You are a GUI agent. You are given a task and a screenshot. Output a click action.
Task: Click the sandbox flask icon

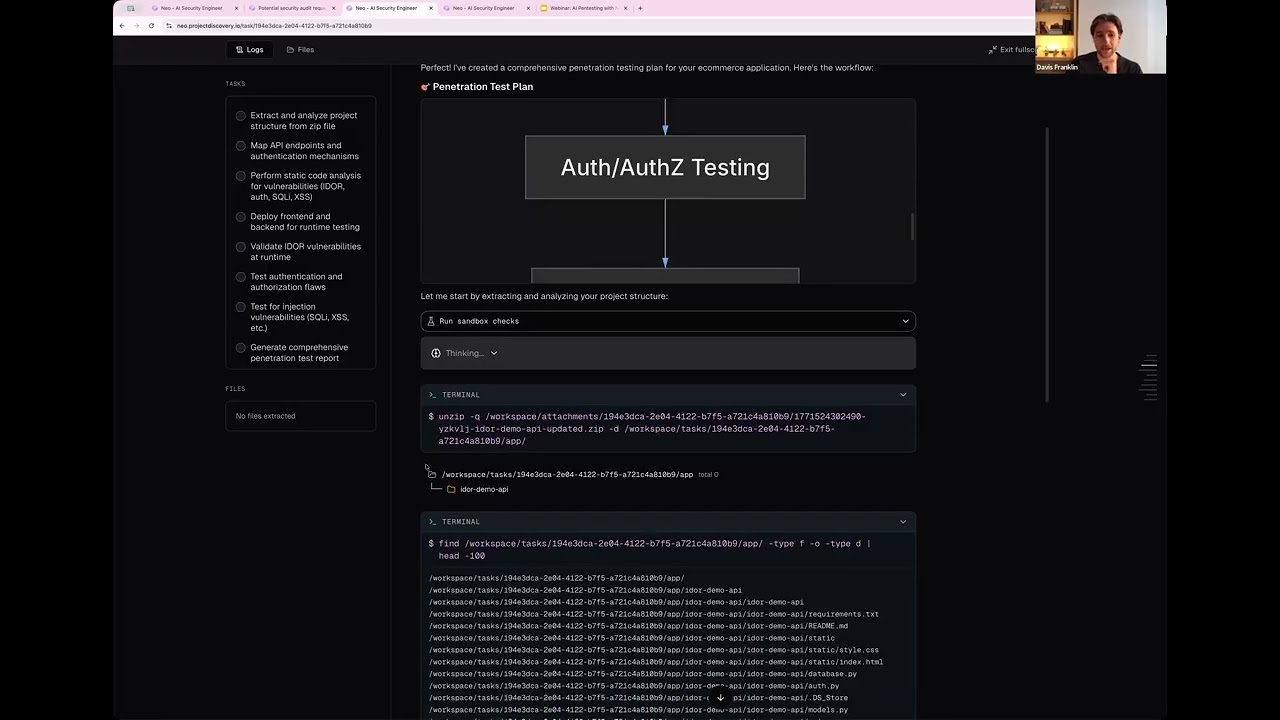(x=431, y=321)
